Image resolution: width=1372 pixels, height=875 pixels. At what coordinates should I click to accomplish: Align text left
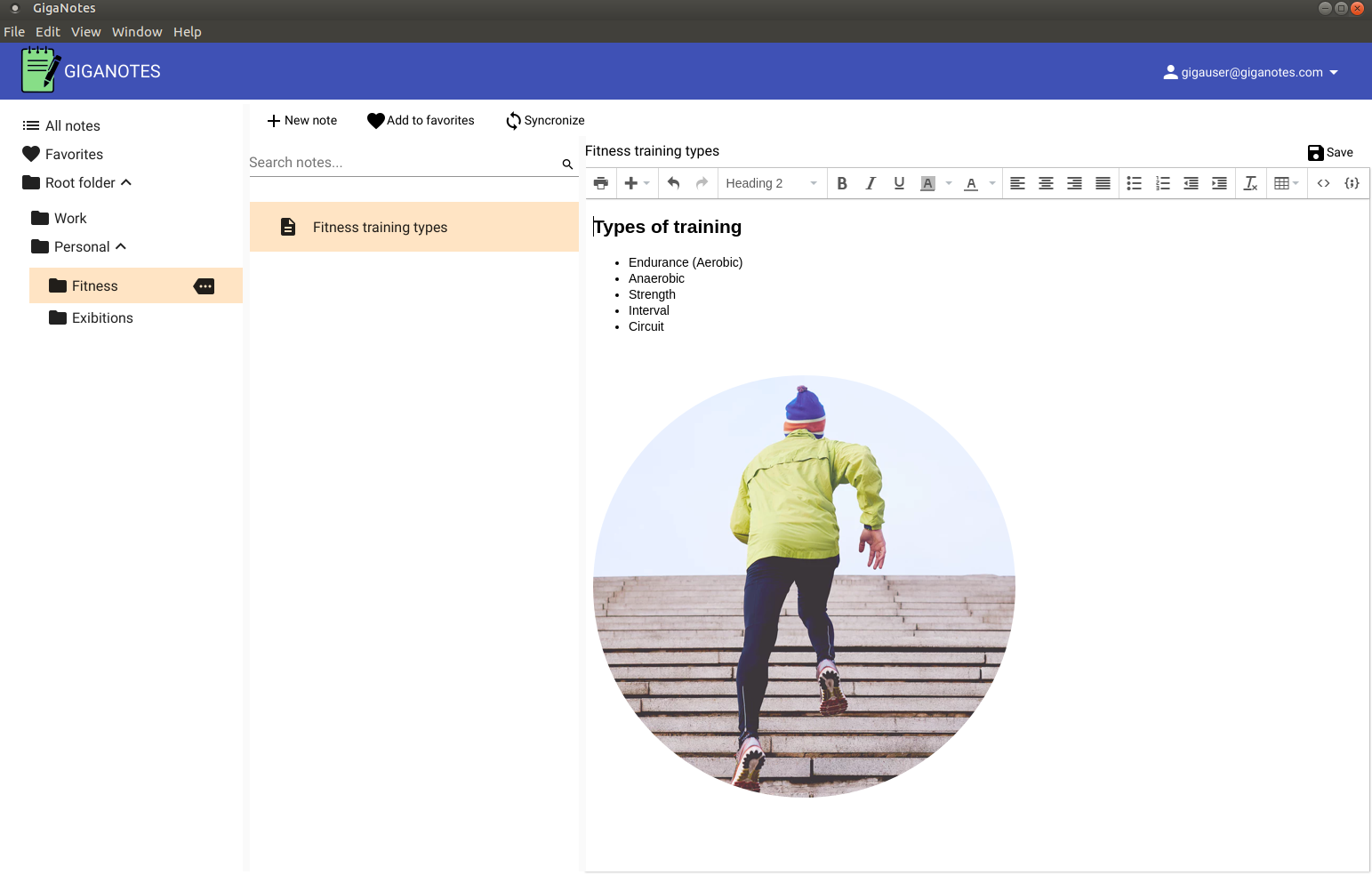click(1018, 183)
